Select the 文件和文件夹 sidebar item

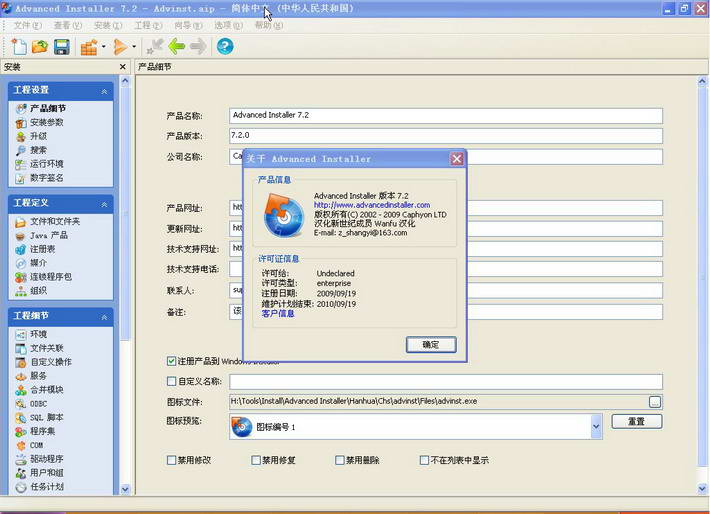[54, 221]
